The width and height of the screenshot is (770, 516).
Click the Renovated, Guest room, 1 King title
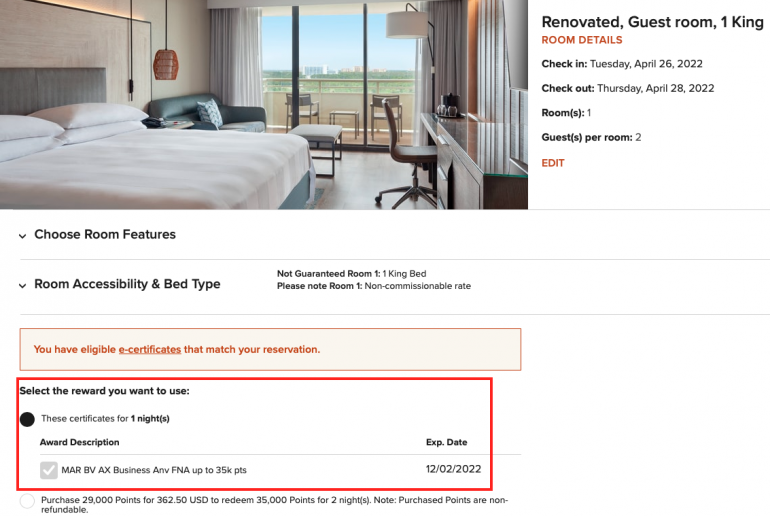[652, 22]
